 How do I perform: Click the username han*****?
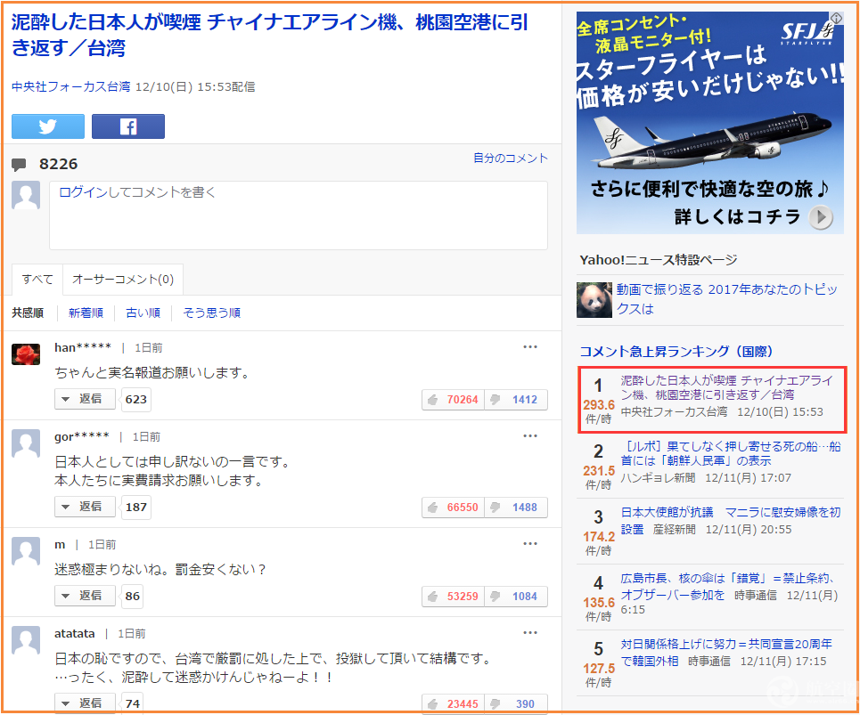[x=83, y=348]
